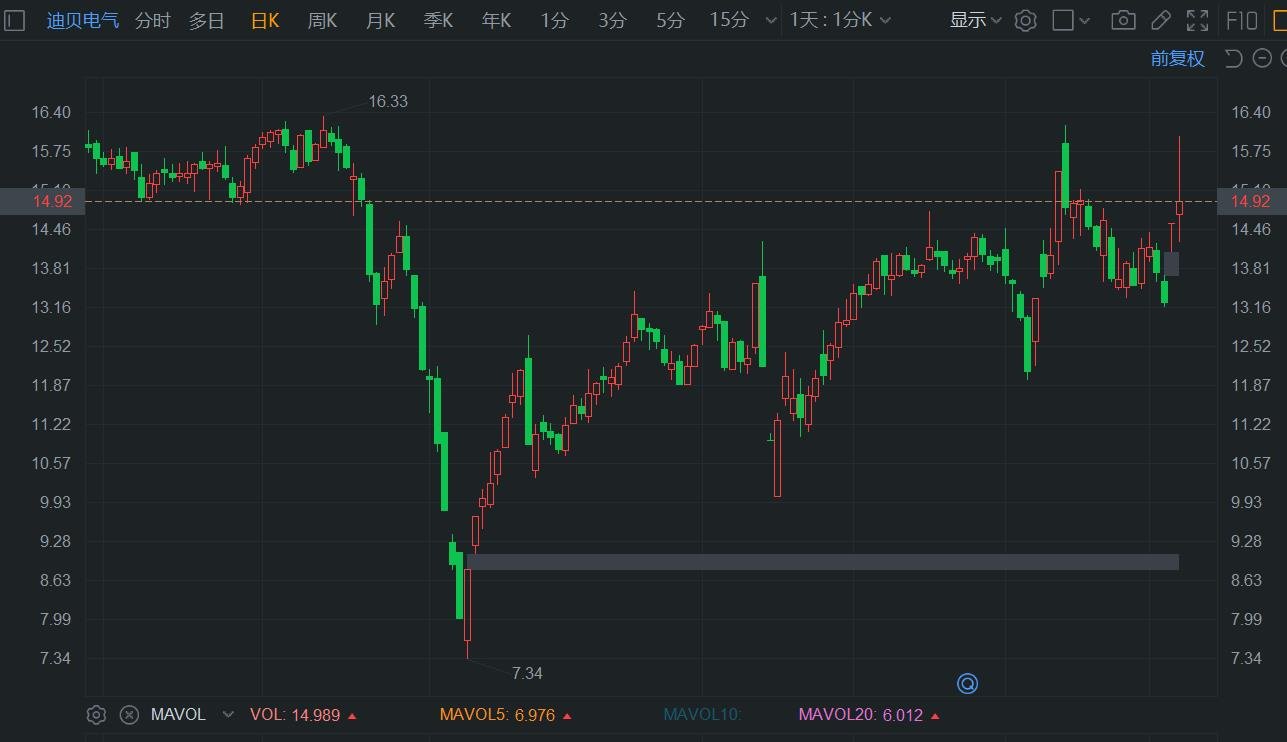The width and height of the screenshot is (1287, 742).
Task: Click the small gray box near latest candles
Action: pos(1171,264)
